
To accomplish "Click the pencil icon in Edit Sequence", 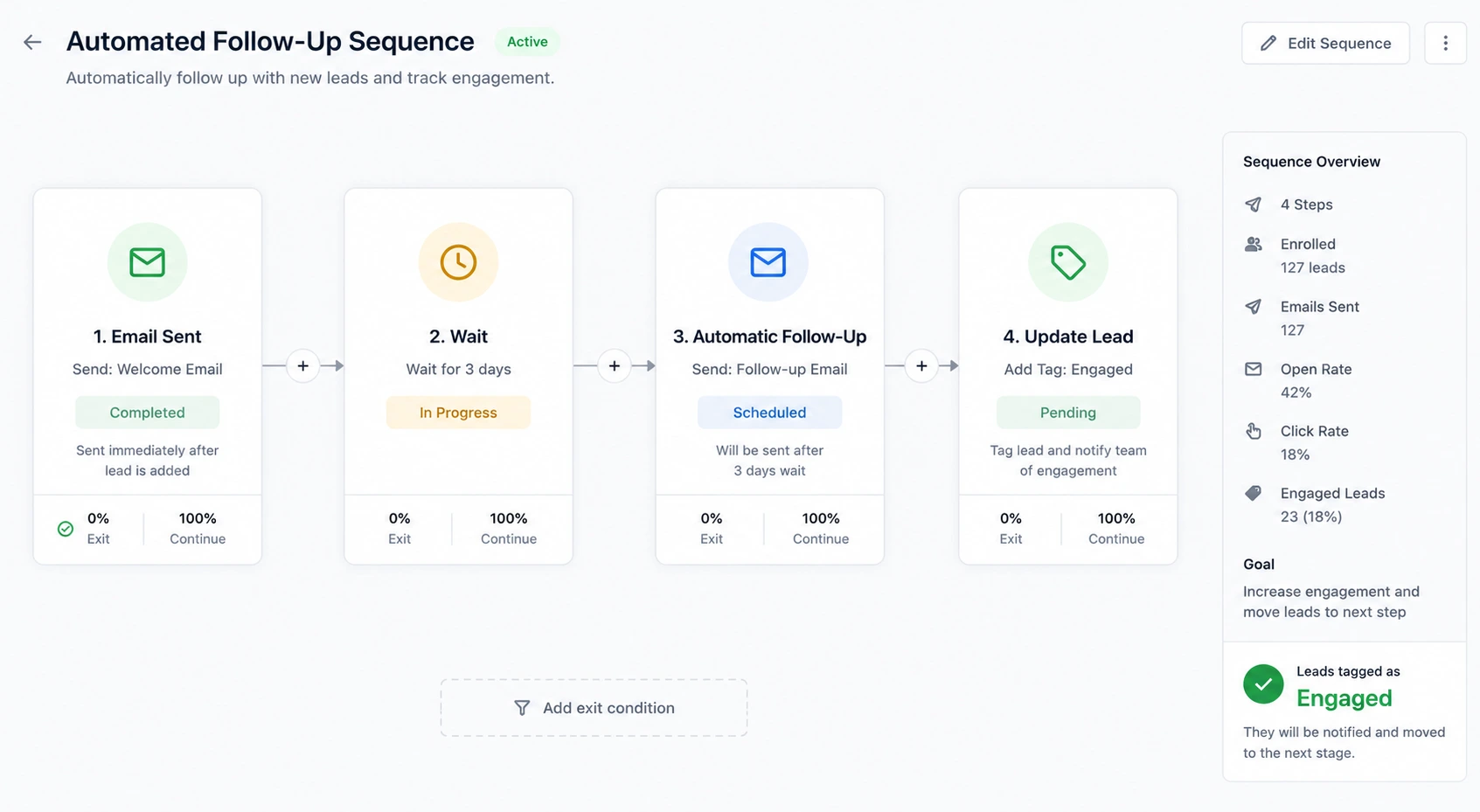I will 1268,43.
